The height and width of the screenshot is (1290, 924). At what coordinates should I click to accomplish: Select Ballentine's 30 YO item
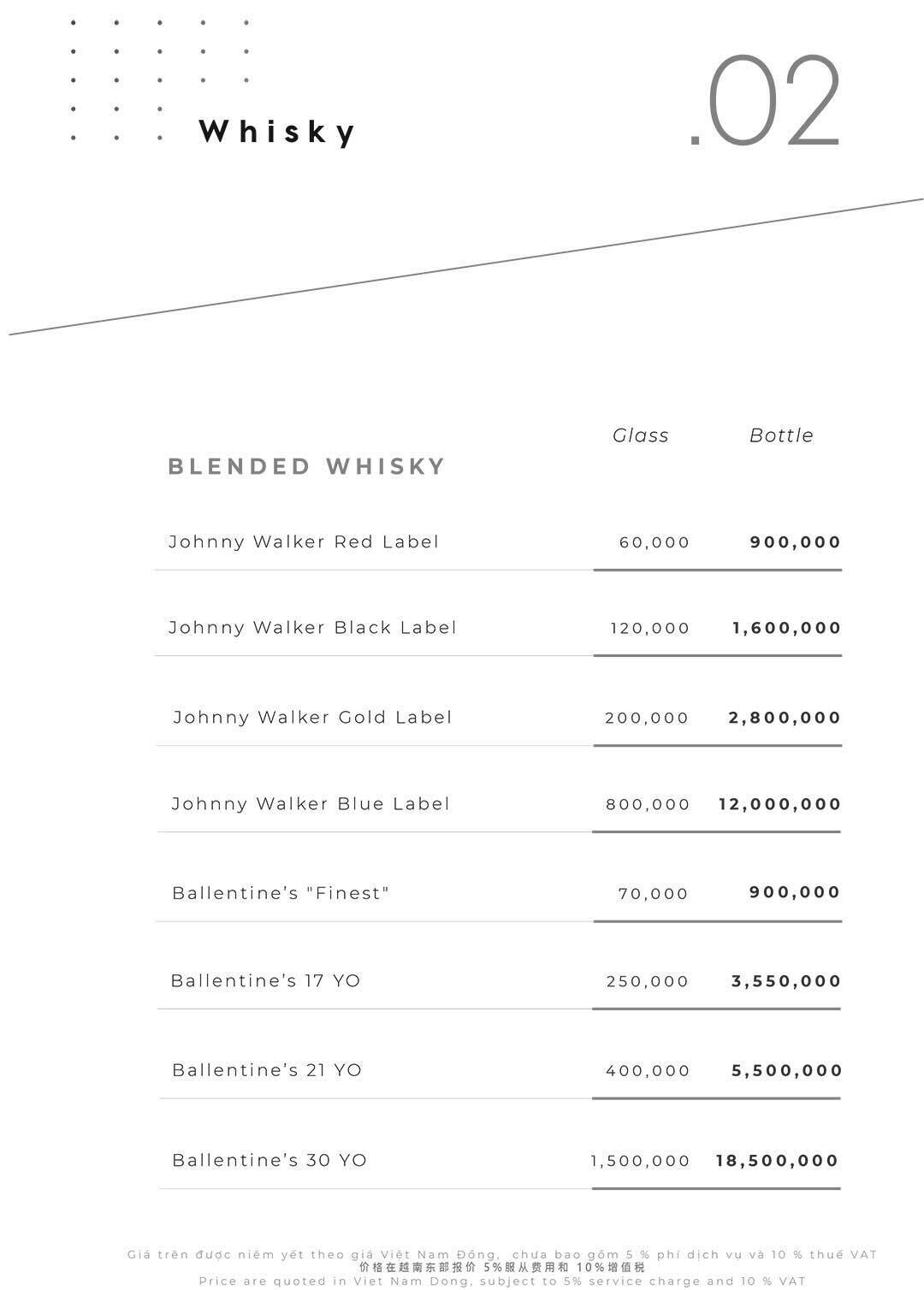tap(269, 1160)
